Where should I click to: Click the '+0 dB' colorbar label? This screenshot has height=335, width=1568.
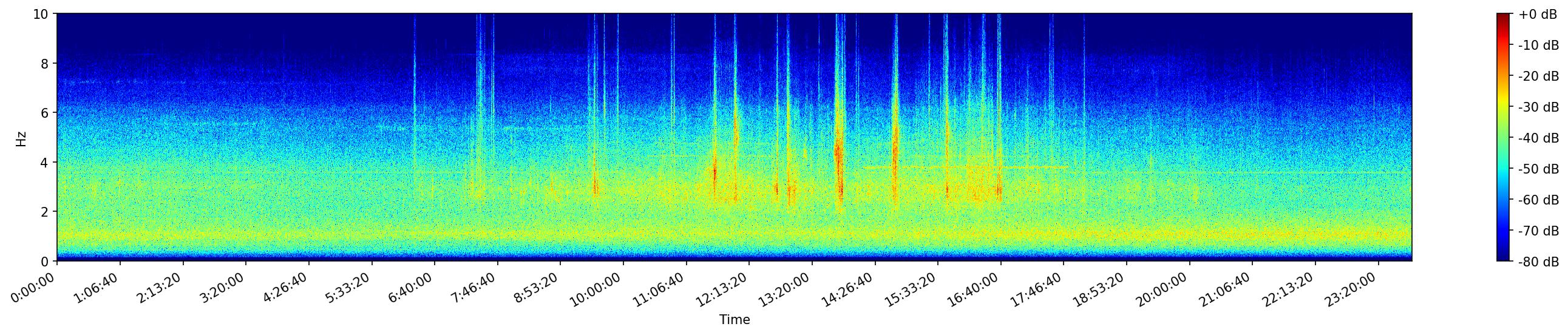[x=1537, y=15]
